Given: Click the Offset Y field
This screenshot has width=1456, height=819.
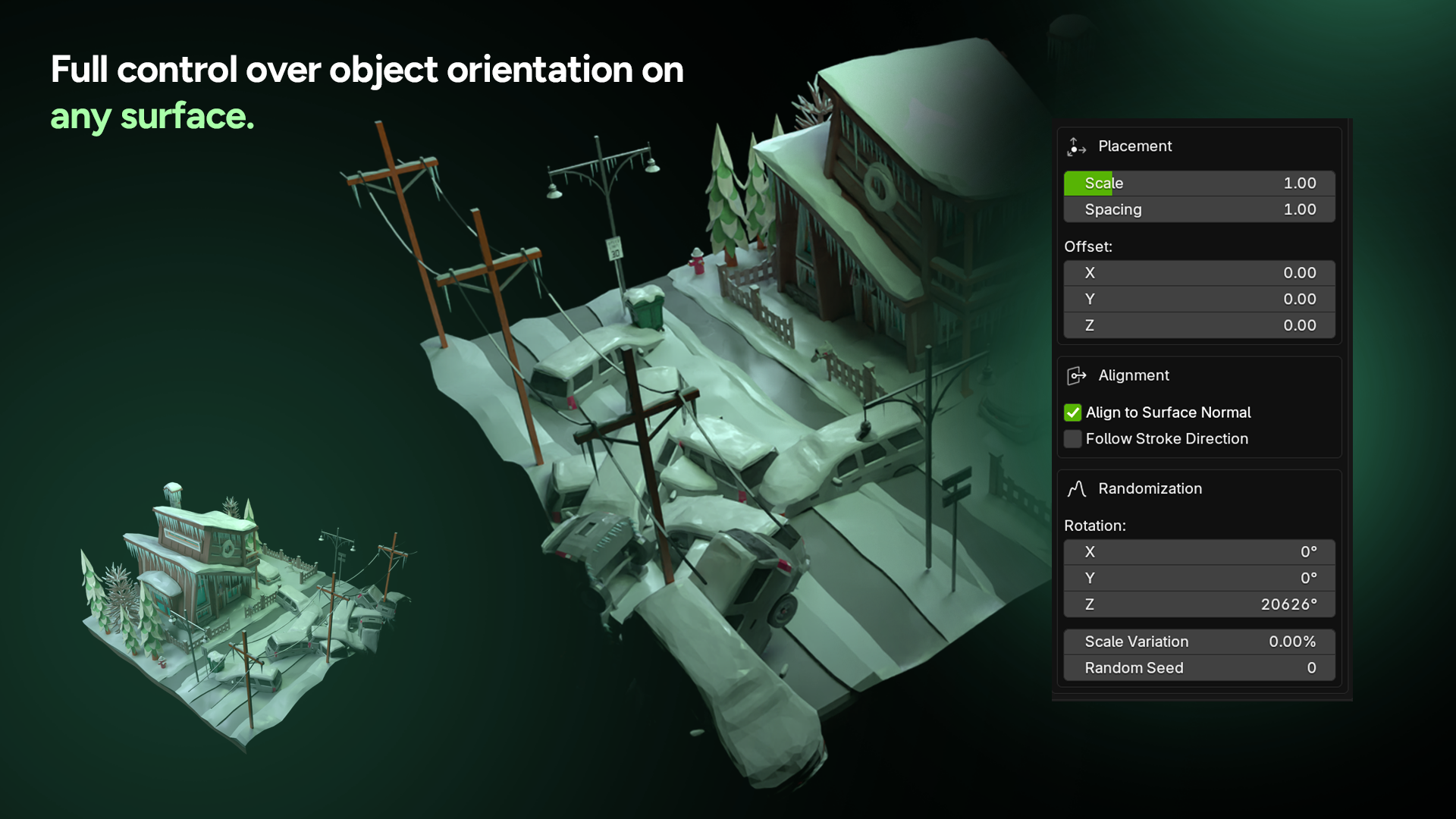Looking at the screenshot, I should 1198,300.
